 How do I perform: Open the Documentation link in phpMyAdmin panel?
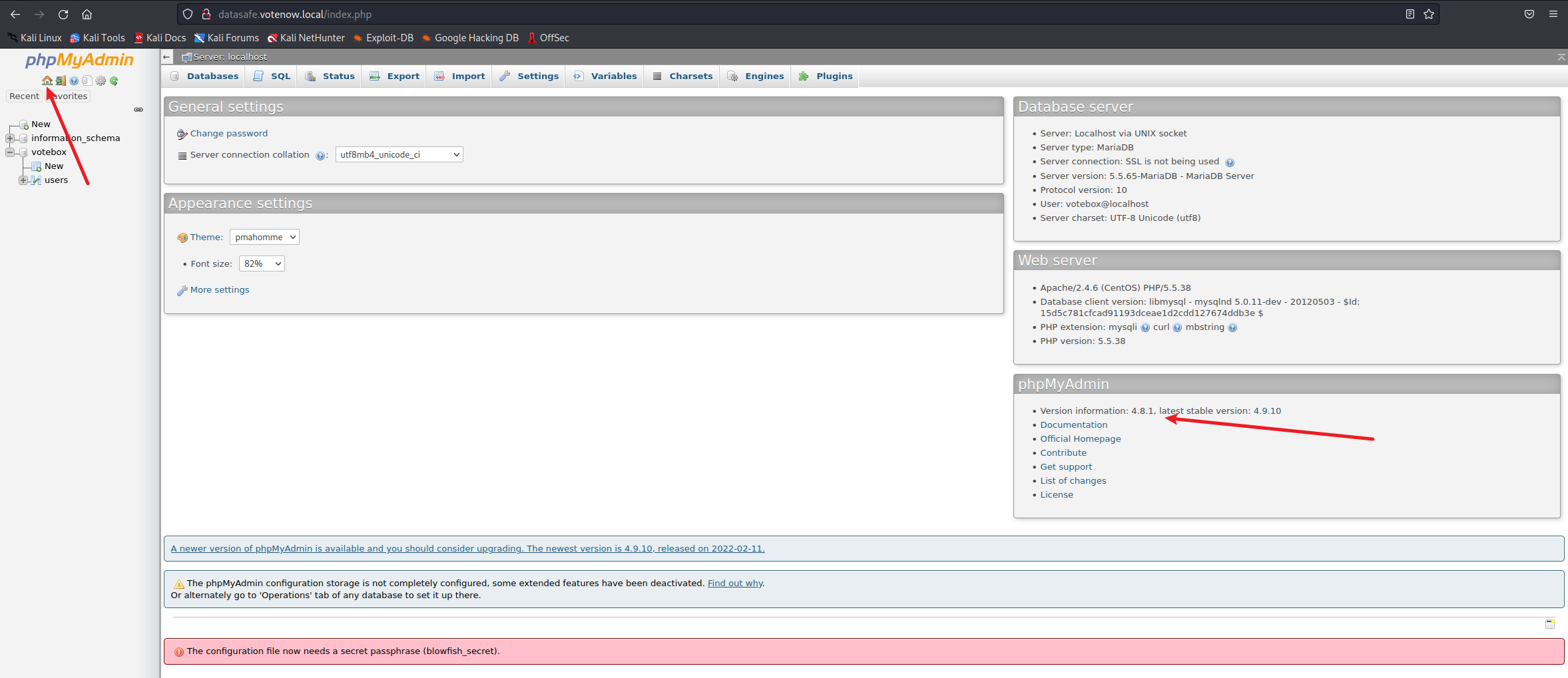[1074, 425]
